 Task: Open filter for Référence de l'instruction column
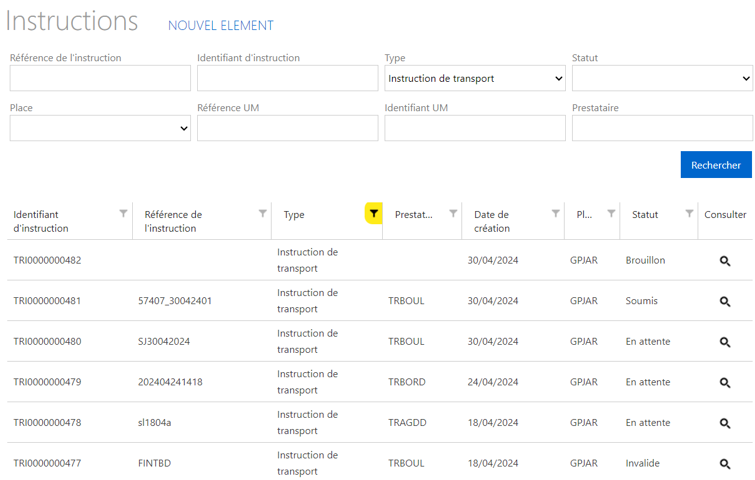pos(262,213)
